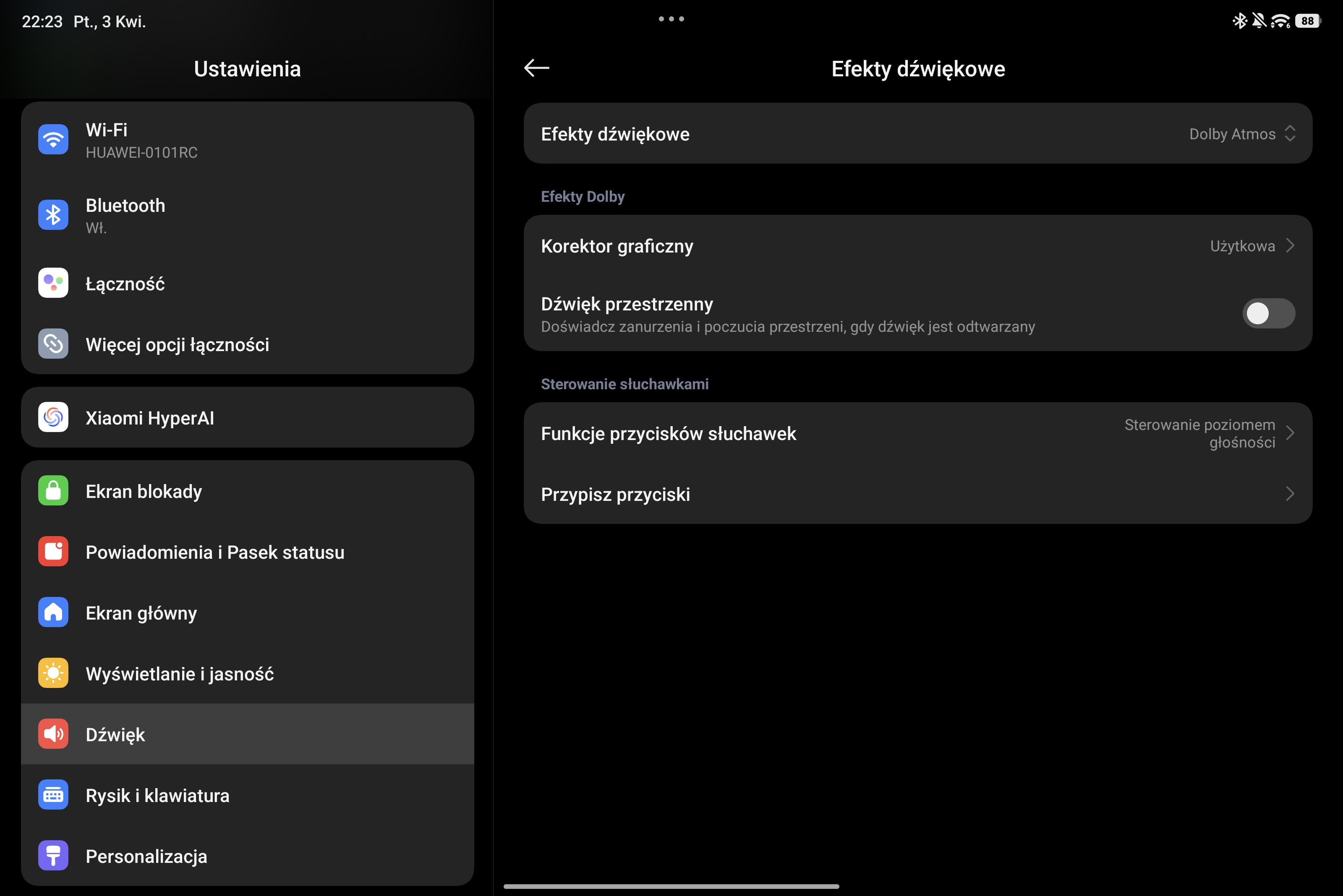This screenshot has width=1343, height=896.
Task: Open Korektor graficzny via Użytkowa chevron
Action: [x=1290, y=246]
